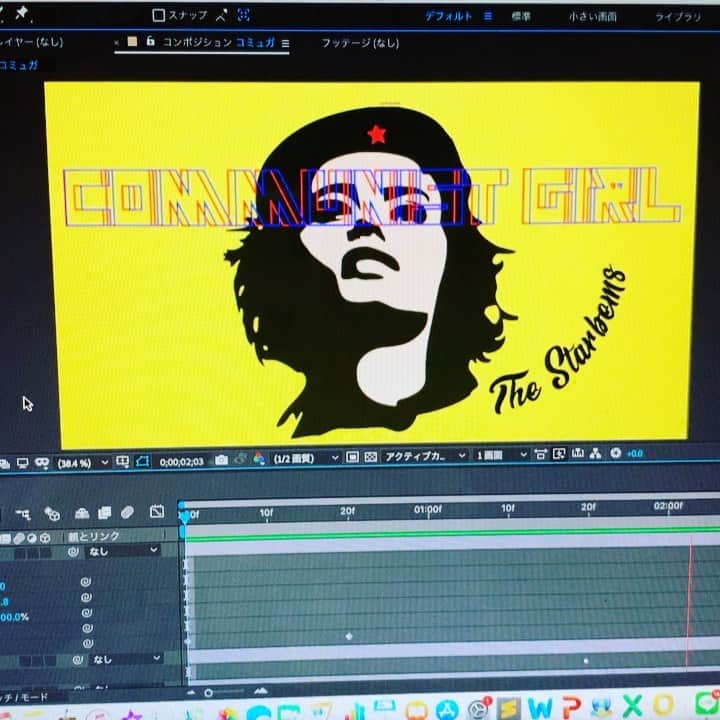Open the デフォルト workspace menu icon
Viewport: 720px width, 720px height.
click(x=488, y=17)
